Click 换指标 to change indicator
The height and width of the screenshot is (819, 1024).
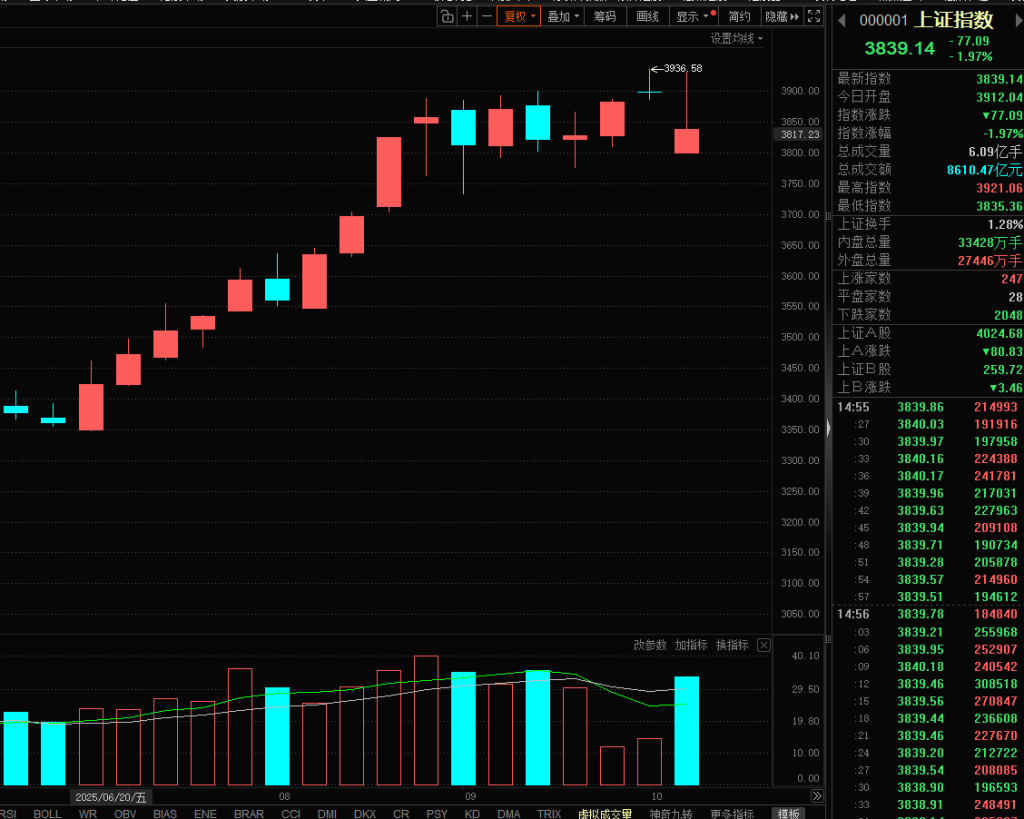[x=732, y=645]
